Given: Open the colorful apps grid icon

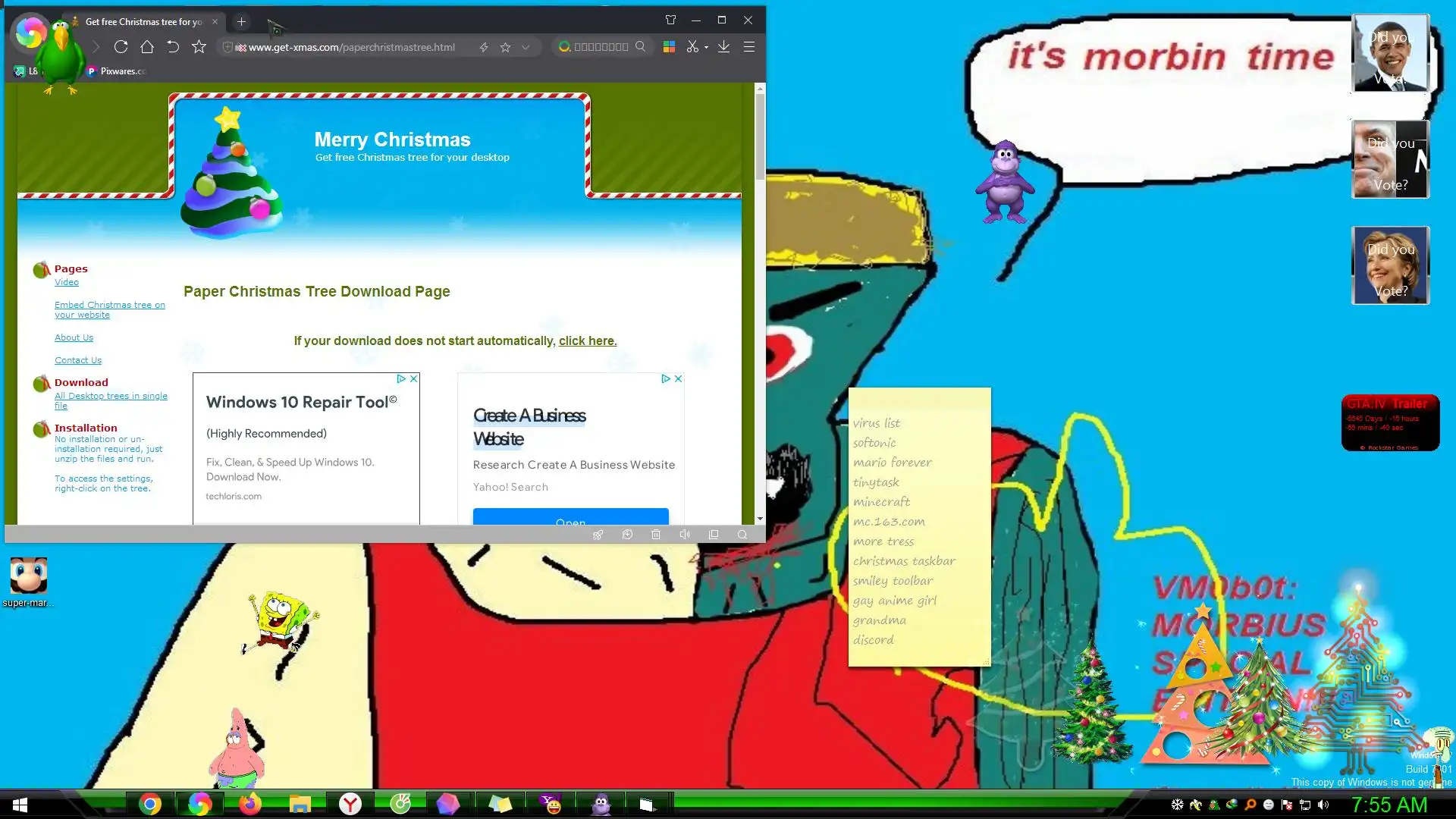Looking at the screenshot, I should 669,47.
